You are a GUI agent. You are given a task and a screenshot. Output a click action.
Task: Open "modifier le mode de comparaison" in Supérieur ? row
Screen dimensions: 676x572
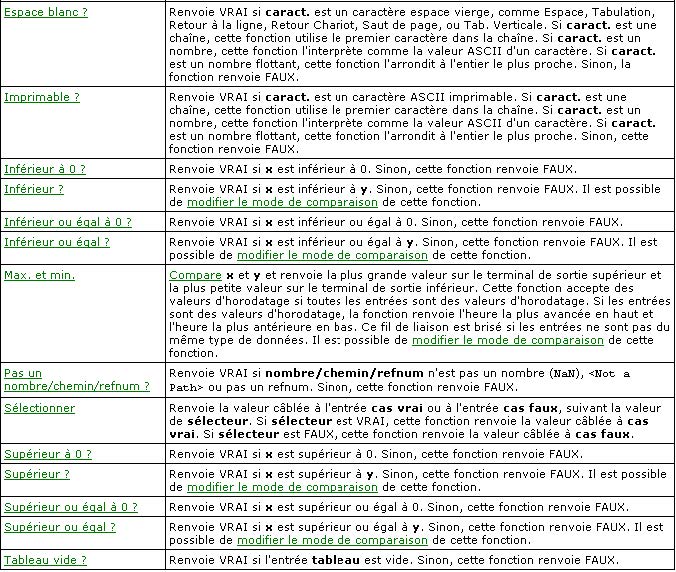point(282,487)
